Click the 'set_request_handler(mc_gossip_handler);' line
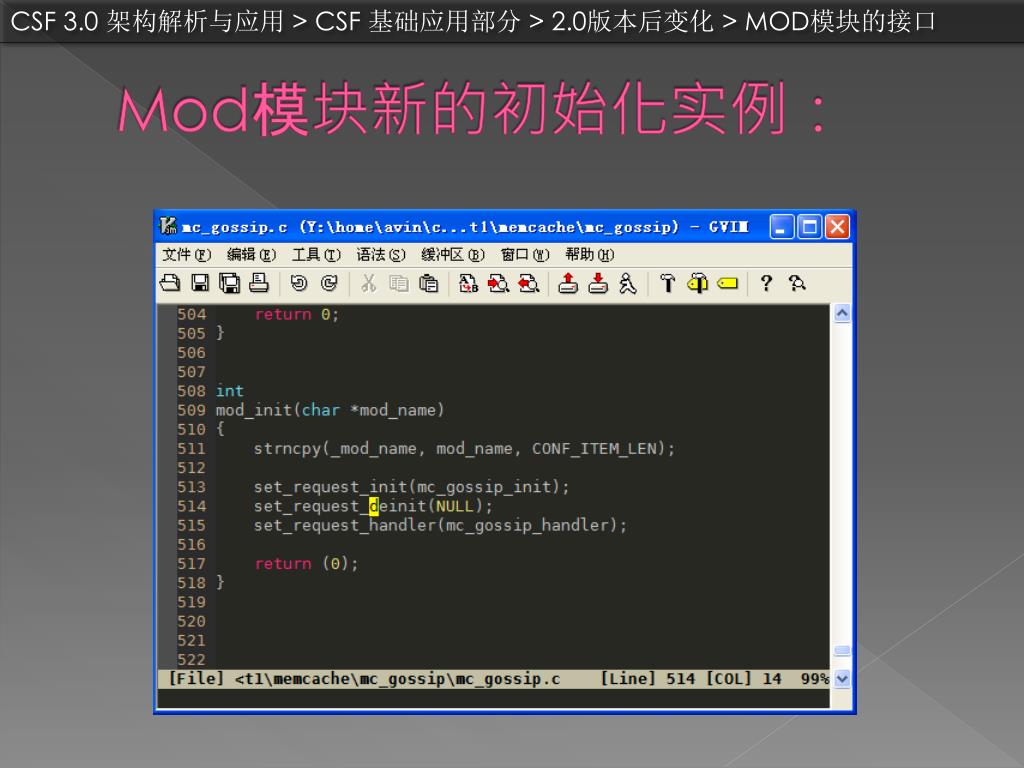 click(x=440, y=525)
